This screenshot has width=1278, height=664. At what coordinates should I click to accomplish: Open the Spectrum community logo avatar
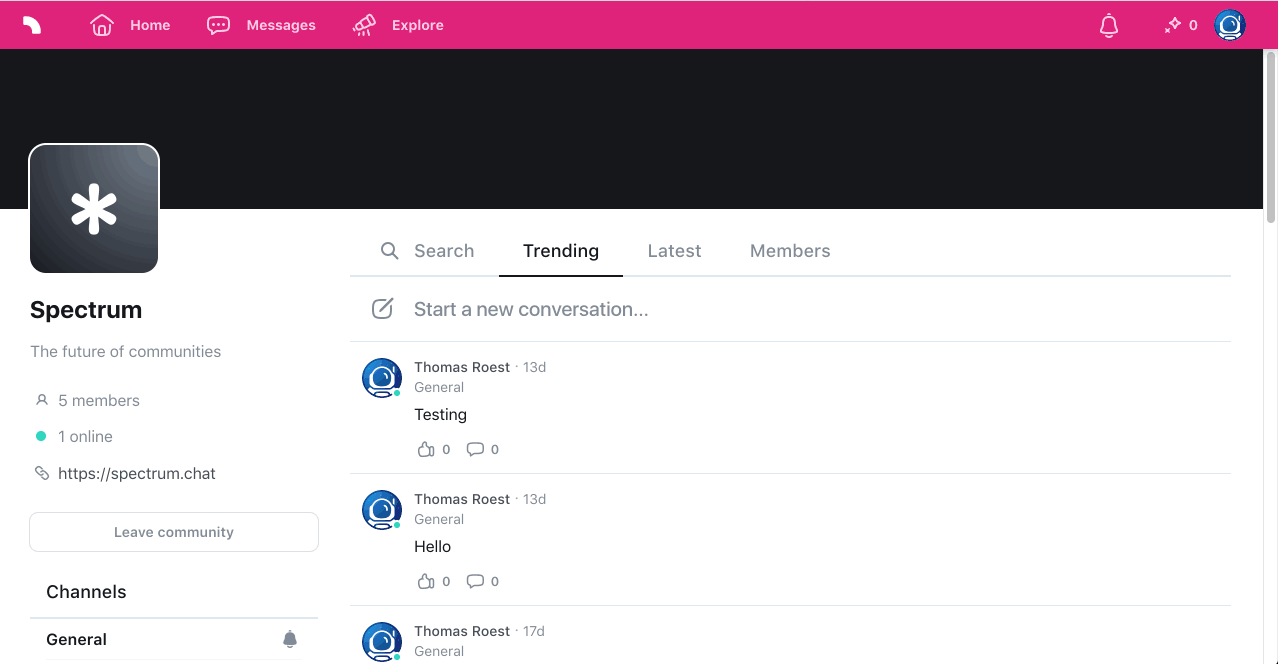[93, 207]
